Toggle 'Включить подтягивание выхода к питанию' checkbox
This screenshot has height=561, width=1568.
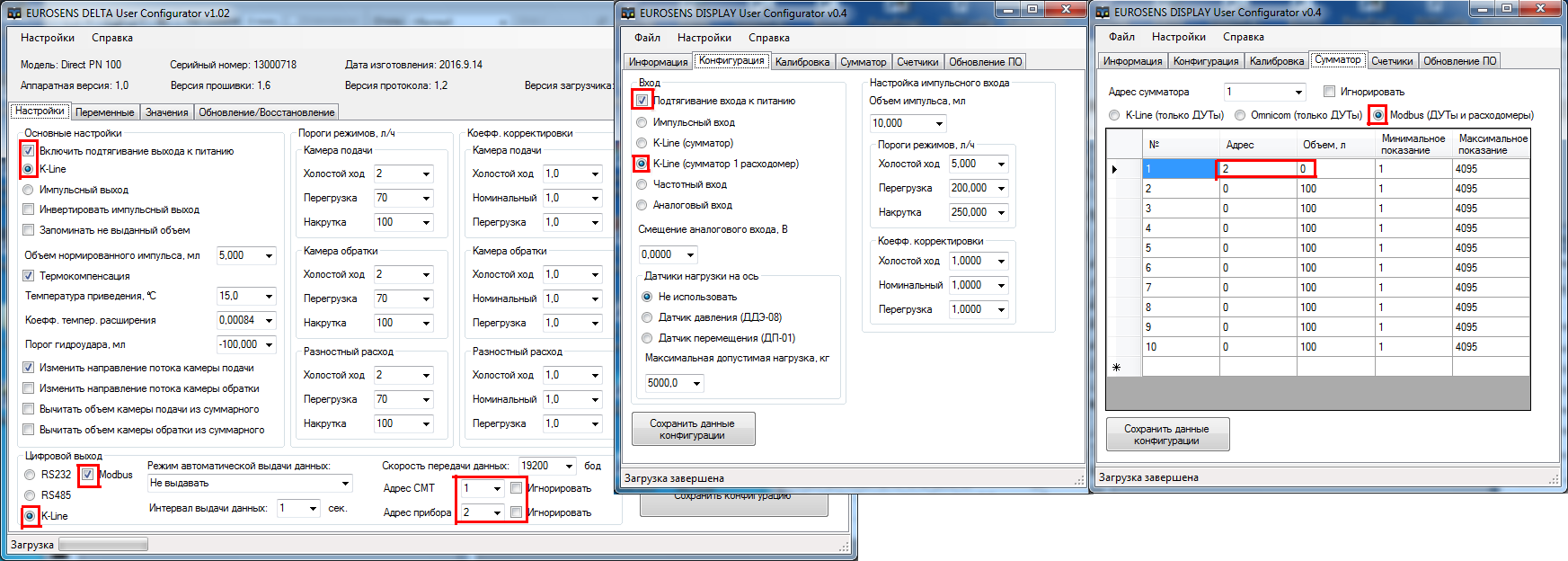29,151
